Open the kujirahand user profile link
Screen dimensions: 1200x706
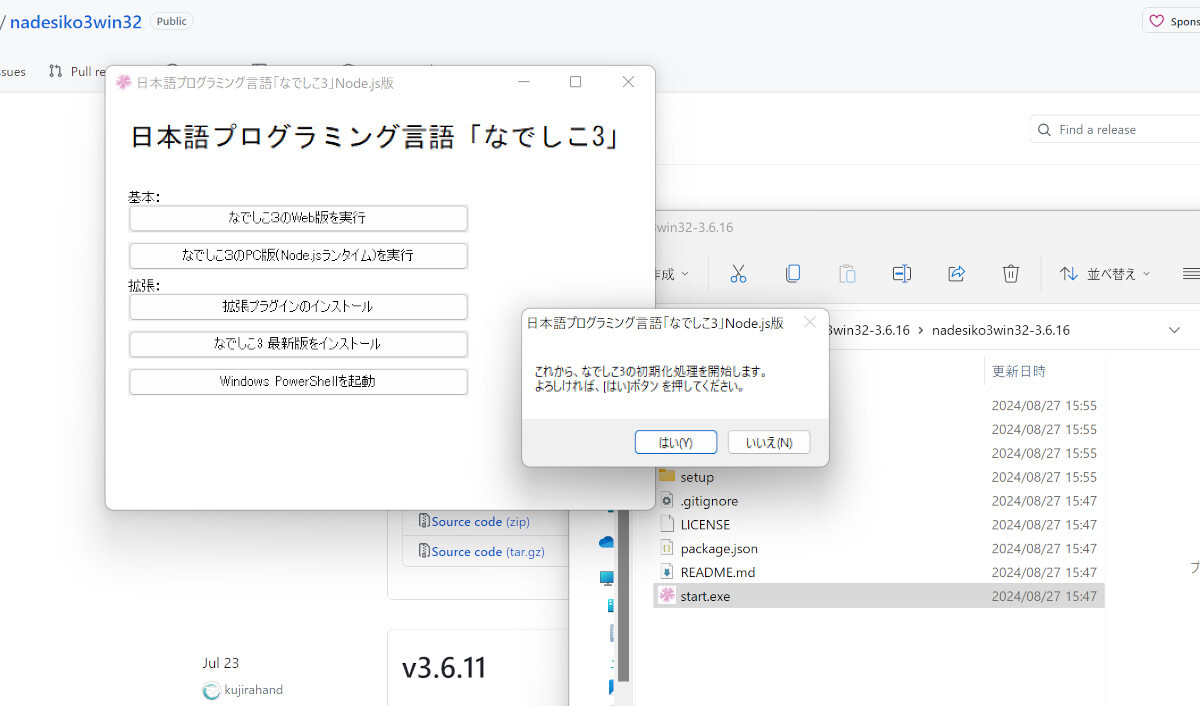(254, 690)
